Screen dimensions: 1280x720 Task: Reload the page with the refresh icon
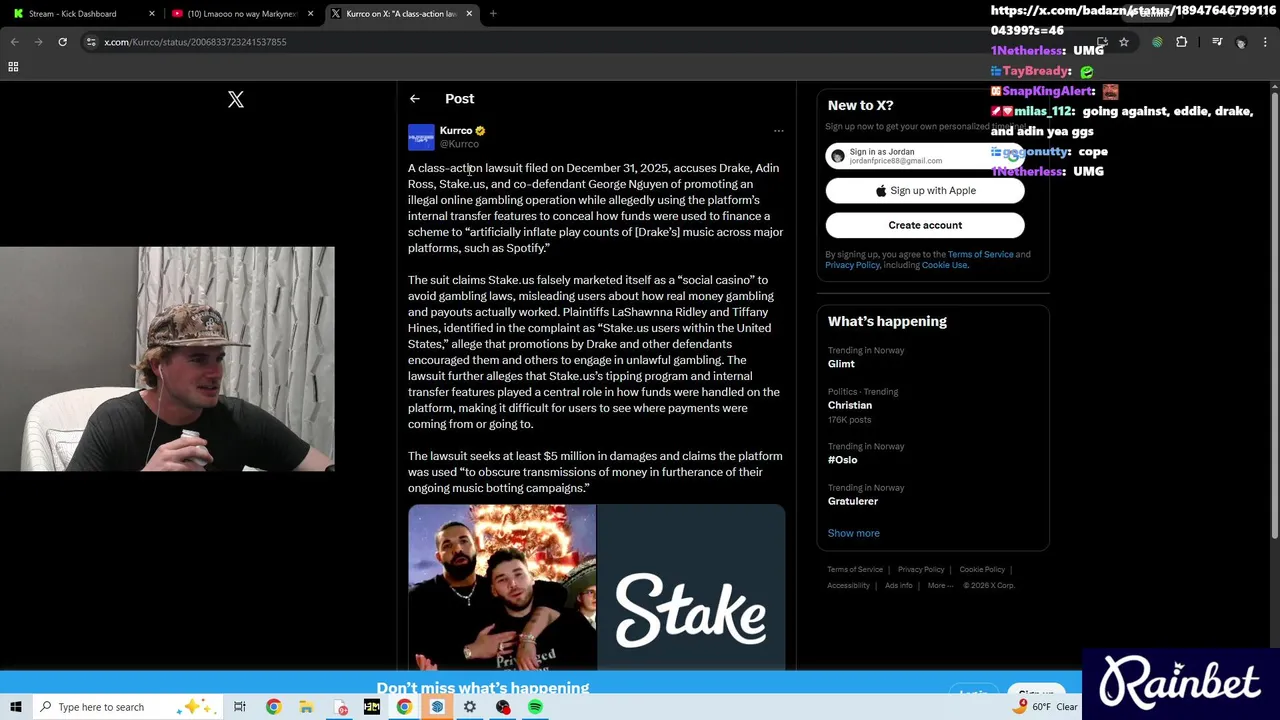(x=62, y=42)
